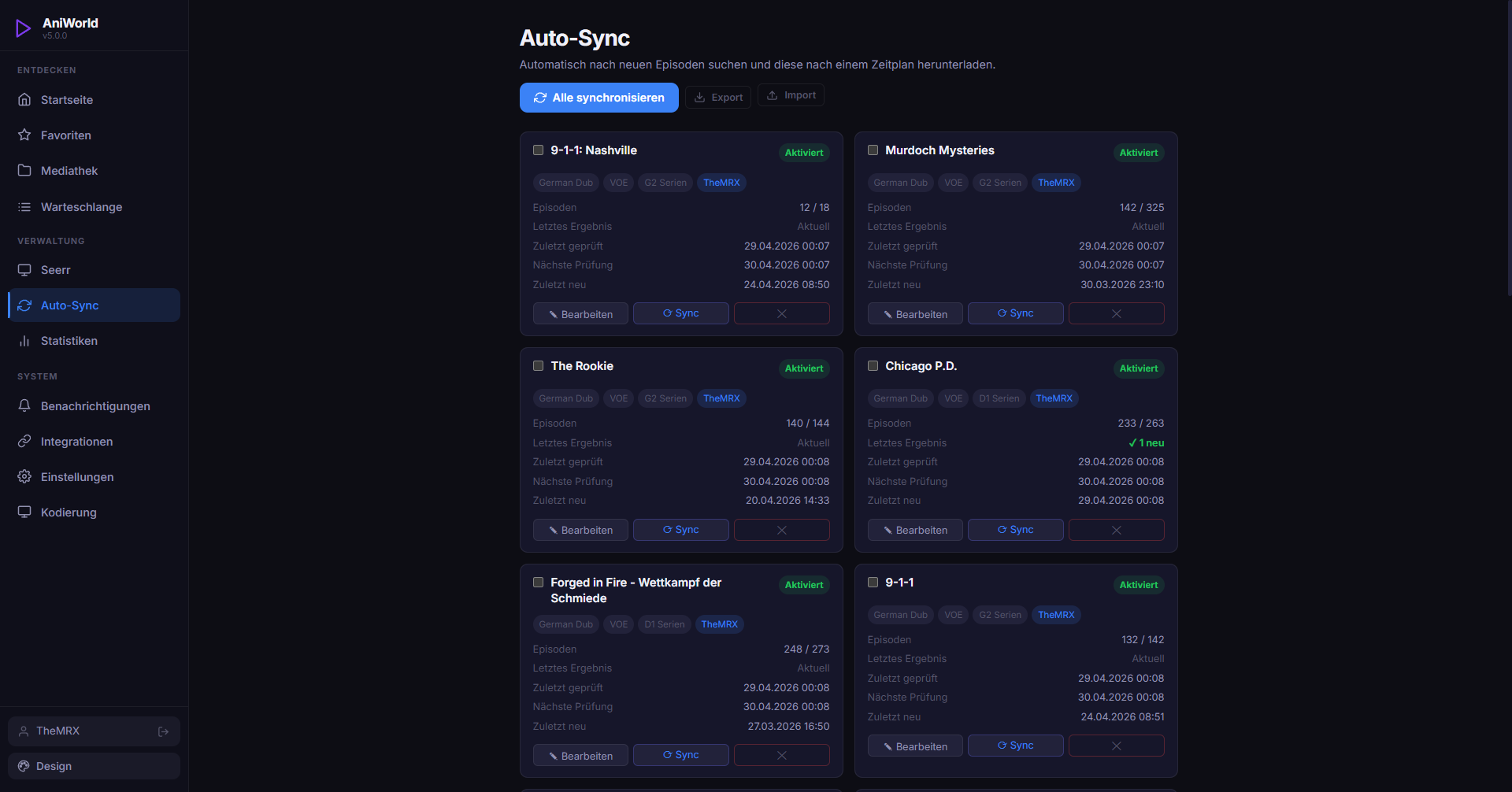Tick The Rookie checkbox

pos(539,366)
